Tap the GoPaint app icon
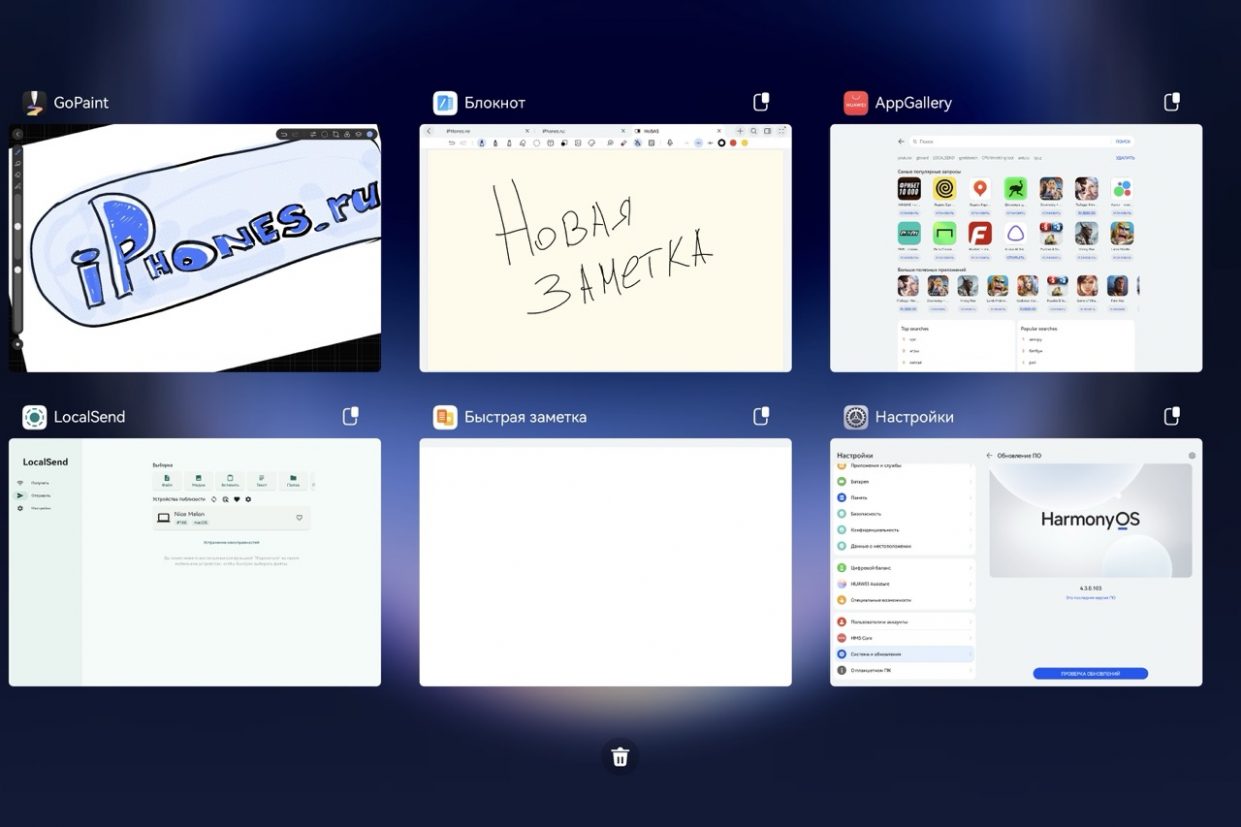1241x827 pixels. click(x=34, y=103)
